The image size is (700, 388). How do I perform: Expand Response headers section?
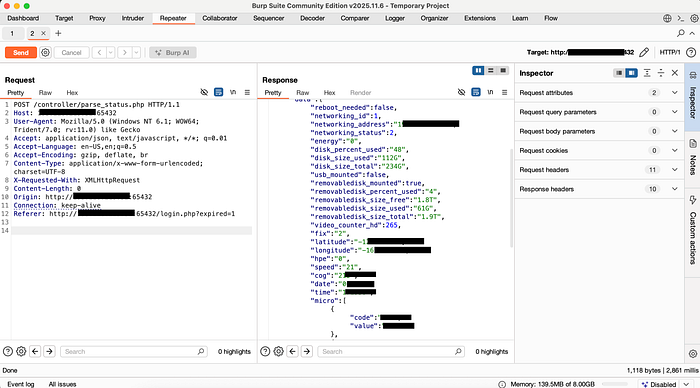pos(675,189)
